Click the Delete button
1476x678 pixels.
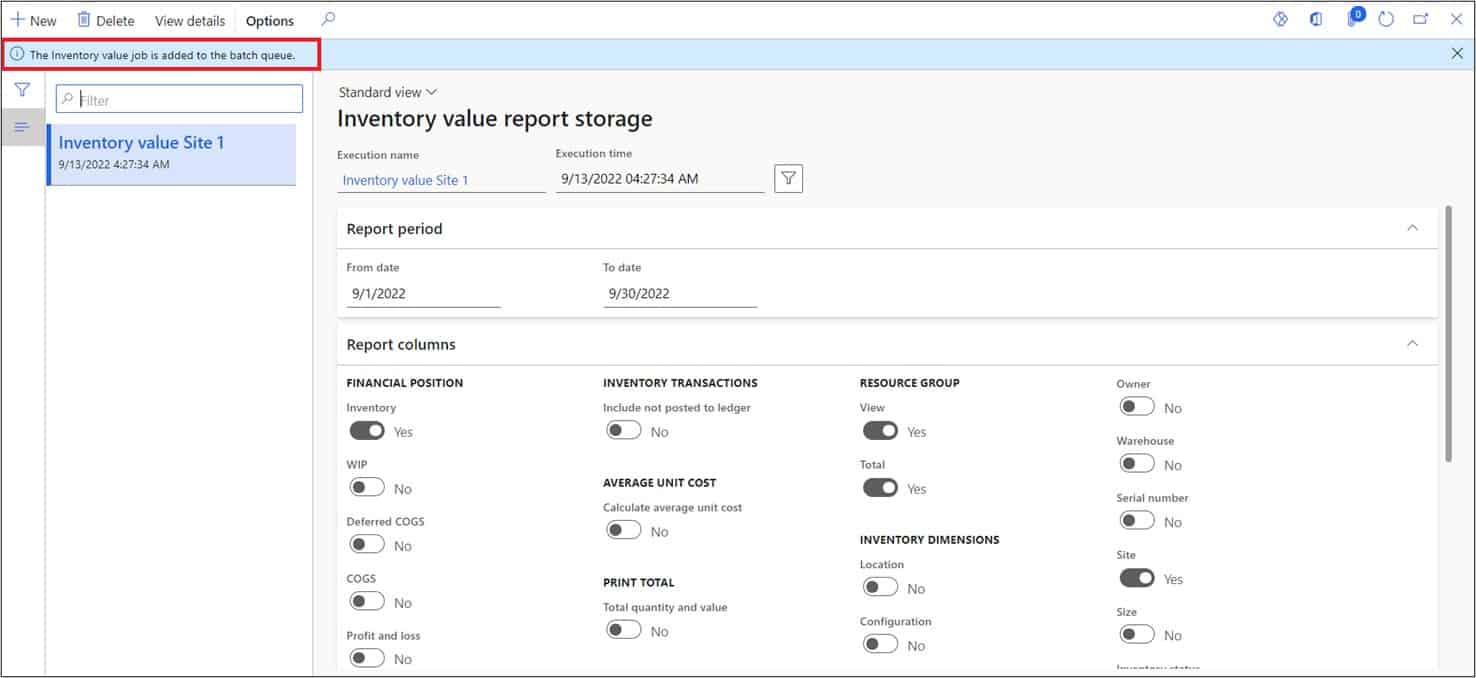tap(105, 20)
